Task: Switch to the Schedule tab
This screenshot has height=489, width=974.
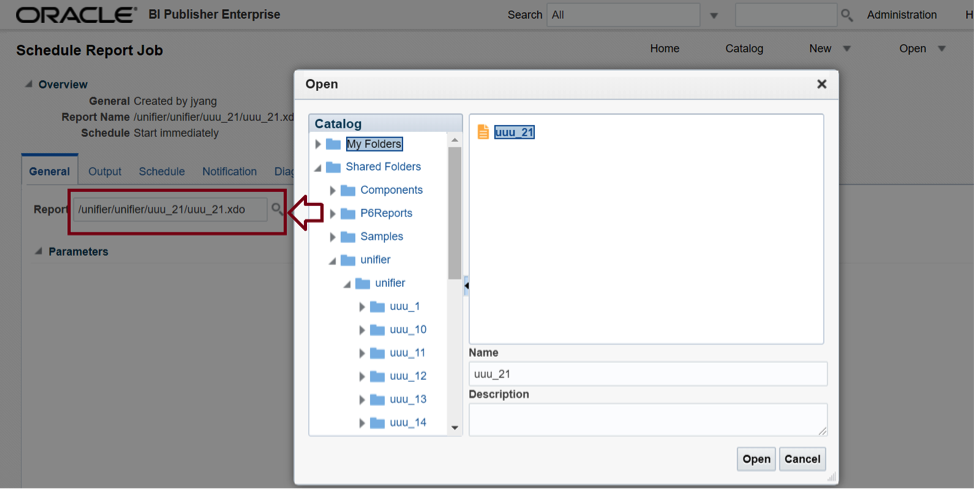Action: point(162,171)
